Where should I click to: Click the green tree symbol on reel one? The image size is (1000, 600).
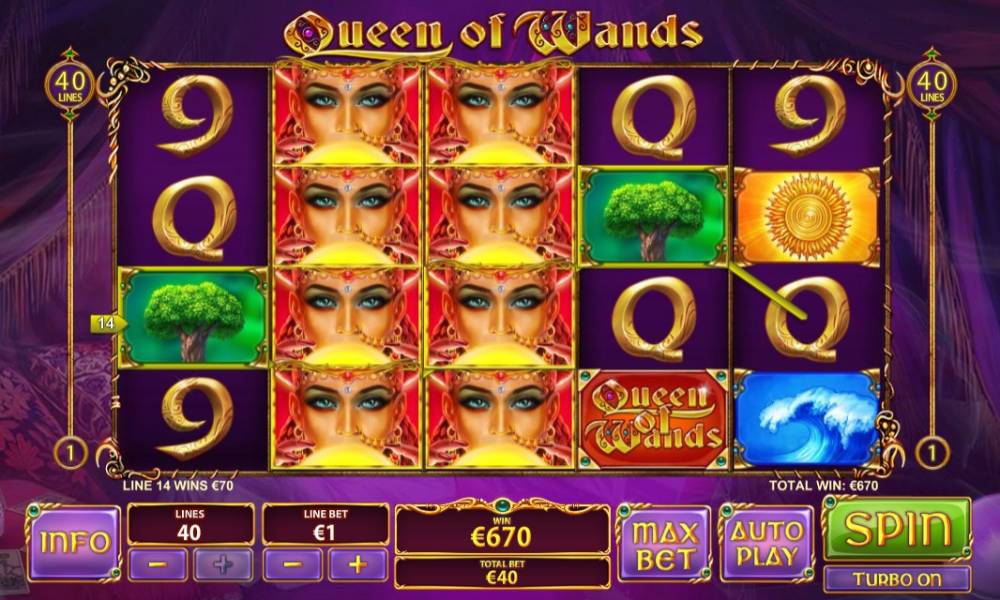pyautogui.click(x=193, y=318)
